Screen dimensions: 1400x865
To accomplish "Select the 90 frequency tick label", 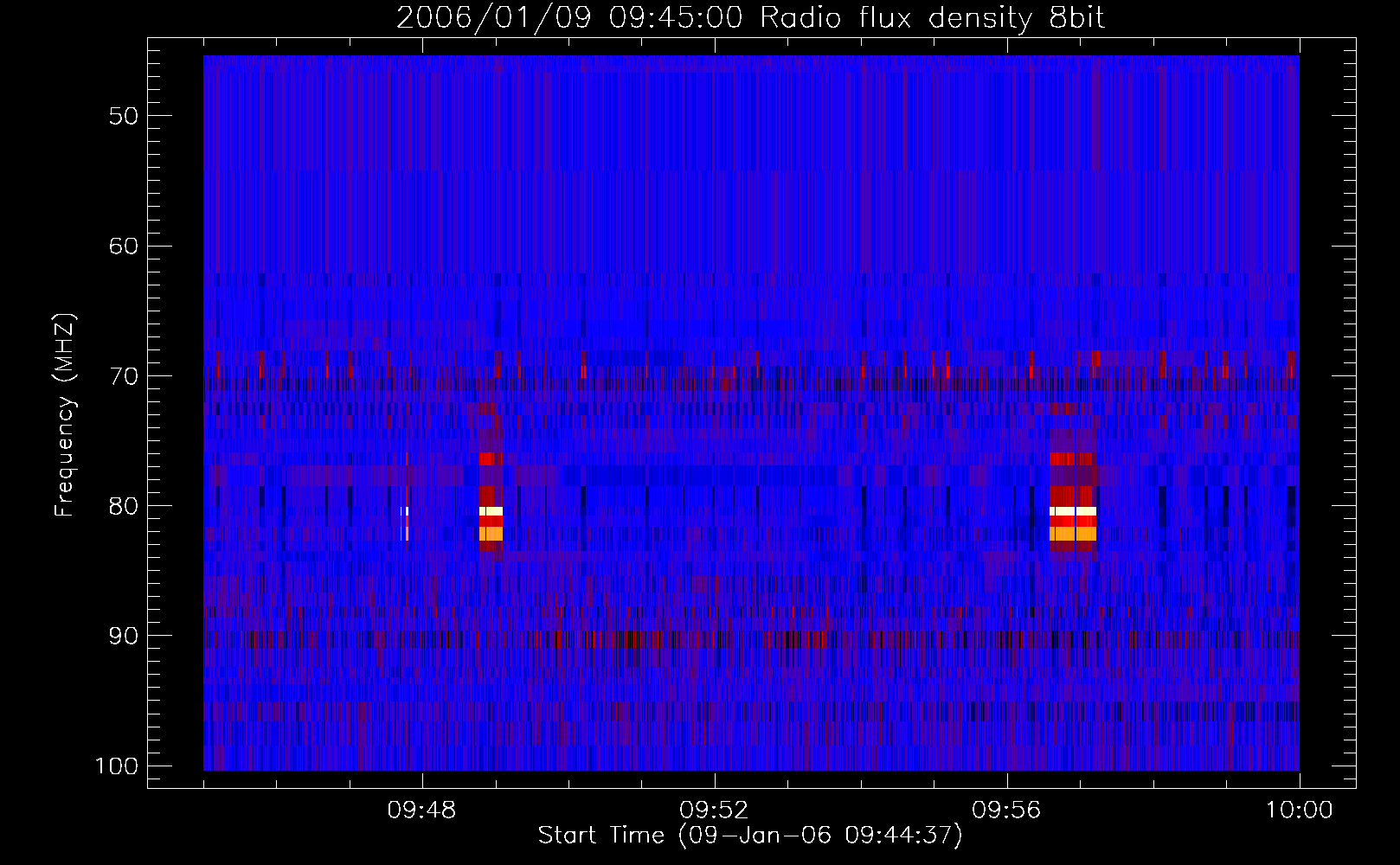I will pos(124,636).
